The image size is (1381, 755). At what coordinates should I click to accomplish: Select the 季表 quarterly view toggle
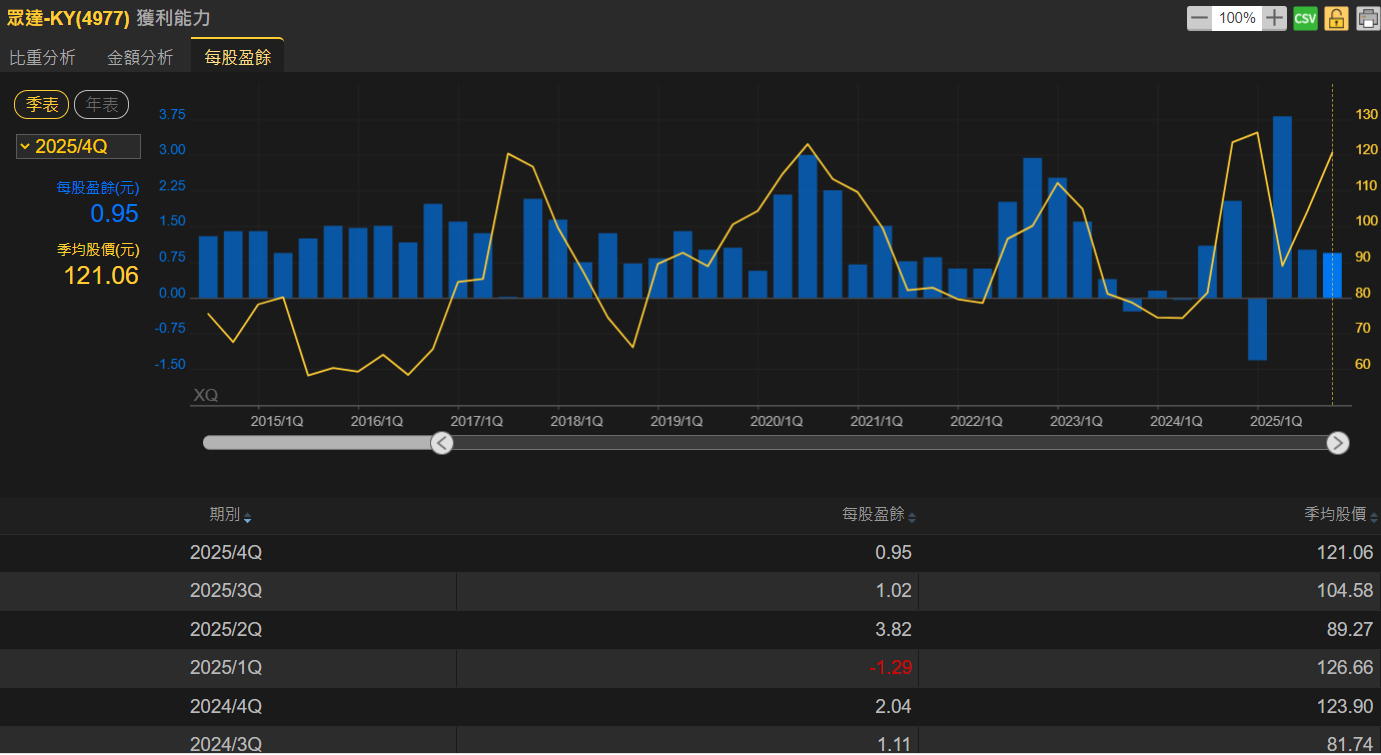coord(42,104)
